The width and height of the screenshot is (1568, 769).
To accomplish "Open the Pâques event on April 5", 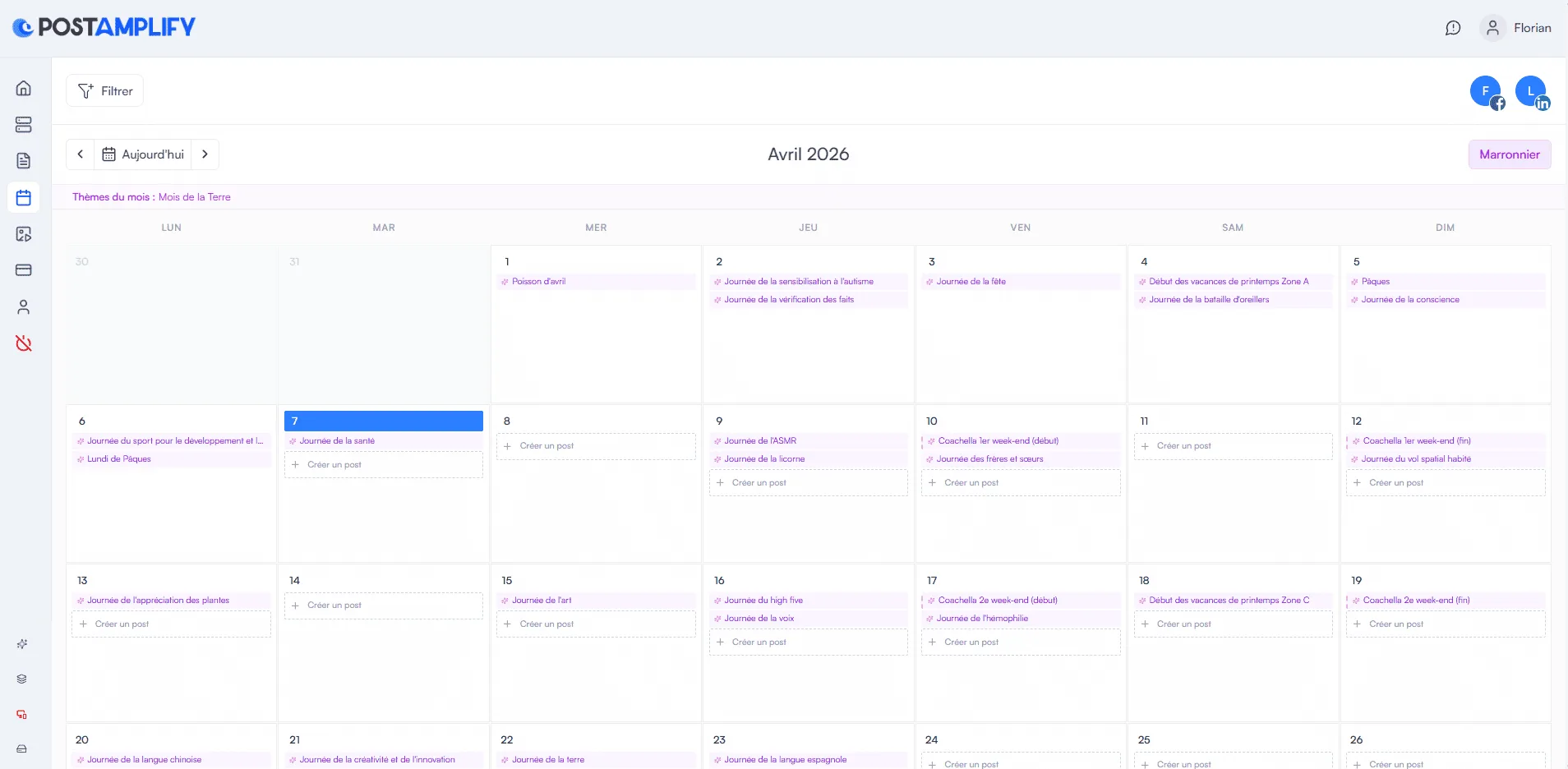I will click(x=1446, y=282).
